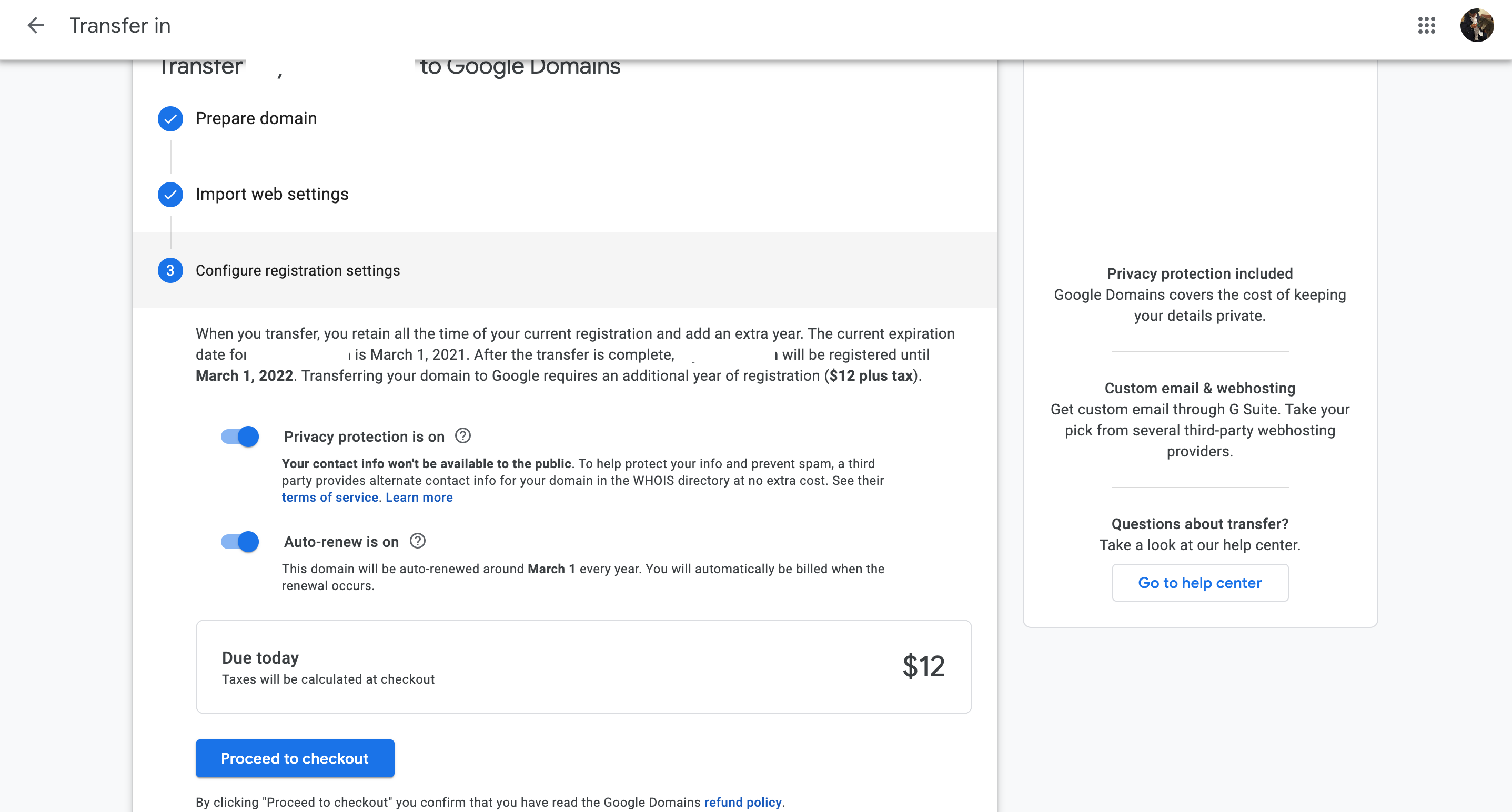The width and height of the screenshot is (1512, 812).
Task: Click the Due today label
Action: point(260,658)
